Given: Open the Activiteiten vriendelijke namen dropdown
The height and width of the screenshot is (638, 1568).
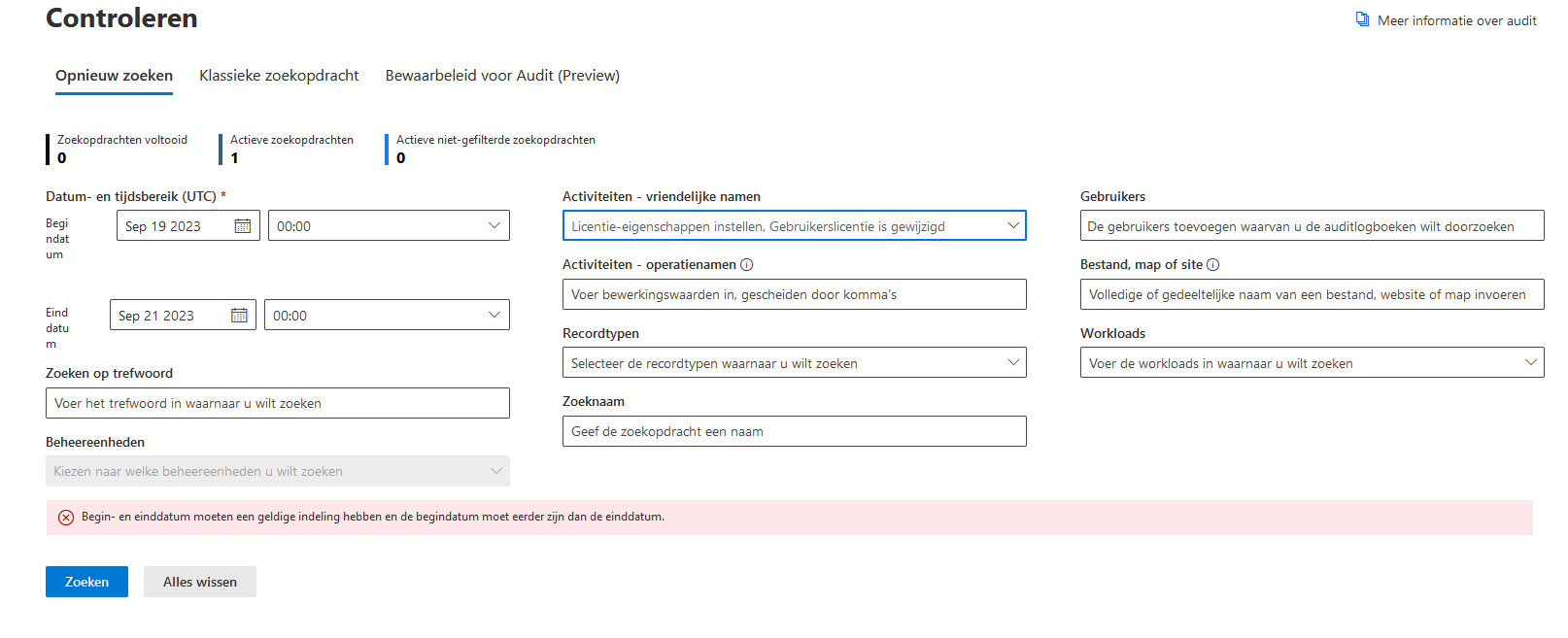Looking at the screenshot, I should click(795, 225).
